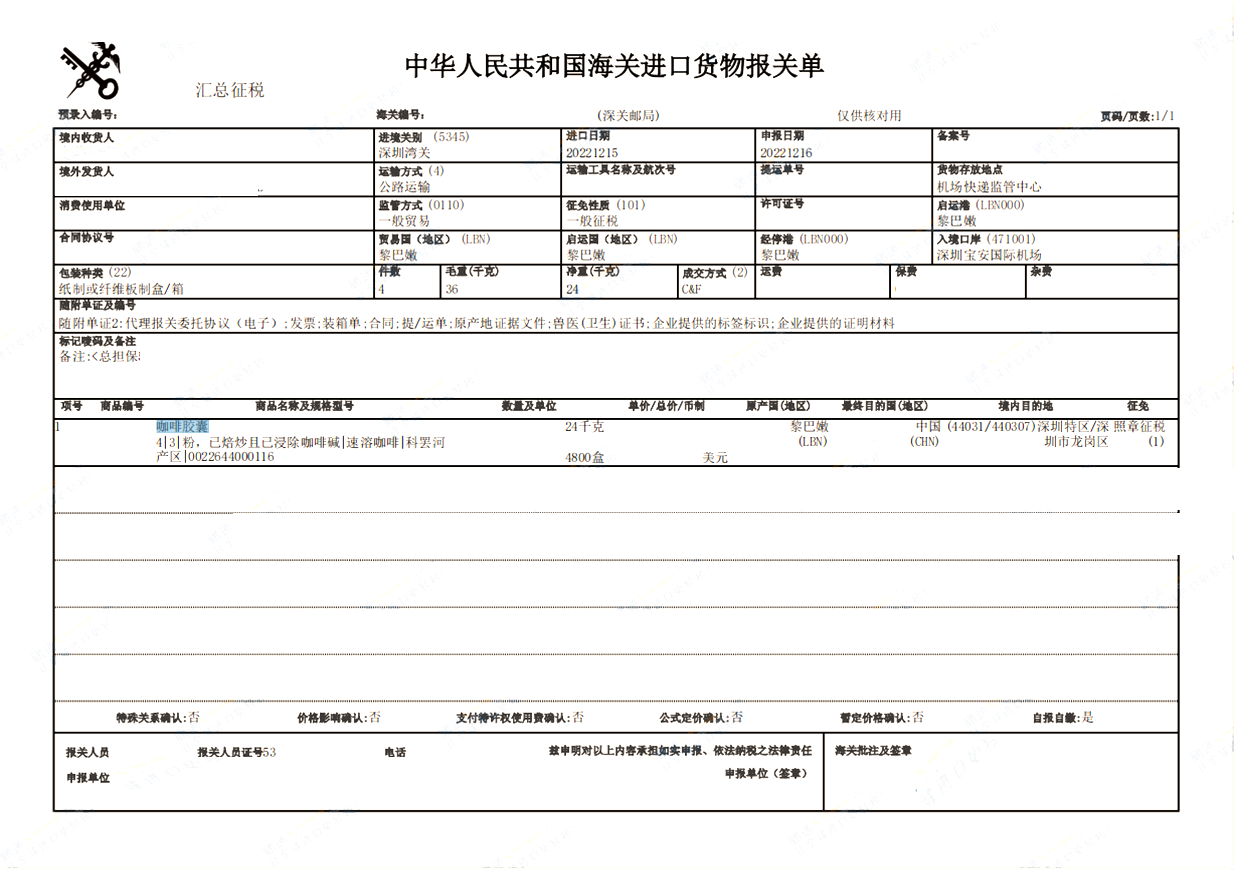
Task: Toggle the 公式定价确认 option
Action: [x=735, y=717]
